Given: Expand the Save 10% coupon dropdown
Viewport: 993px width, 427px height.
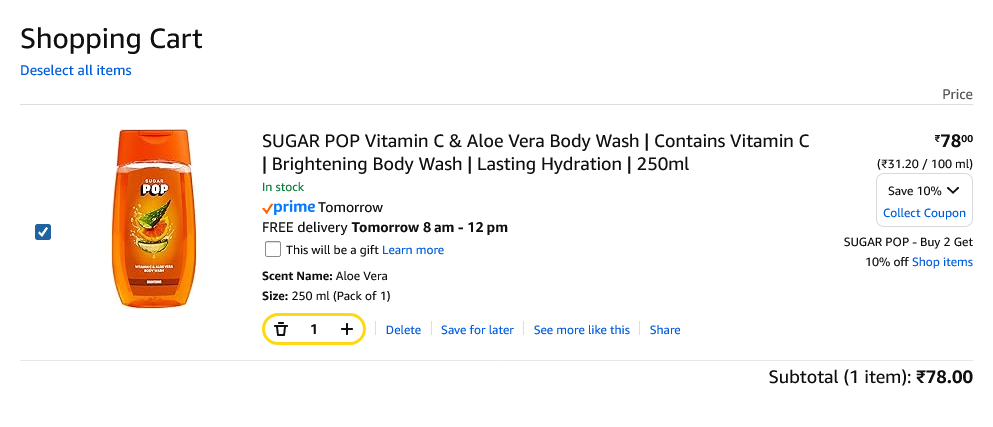Looking at the screenshot, I should pyautogui.click(x=924, y=190).
